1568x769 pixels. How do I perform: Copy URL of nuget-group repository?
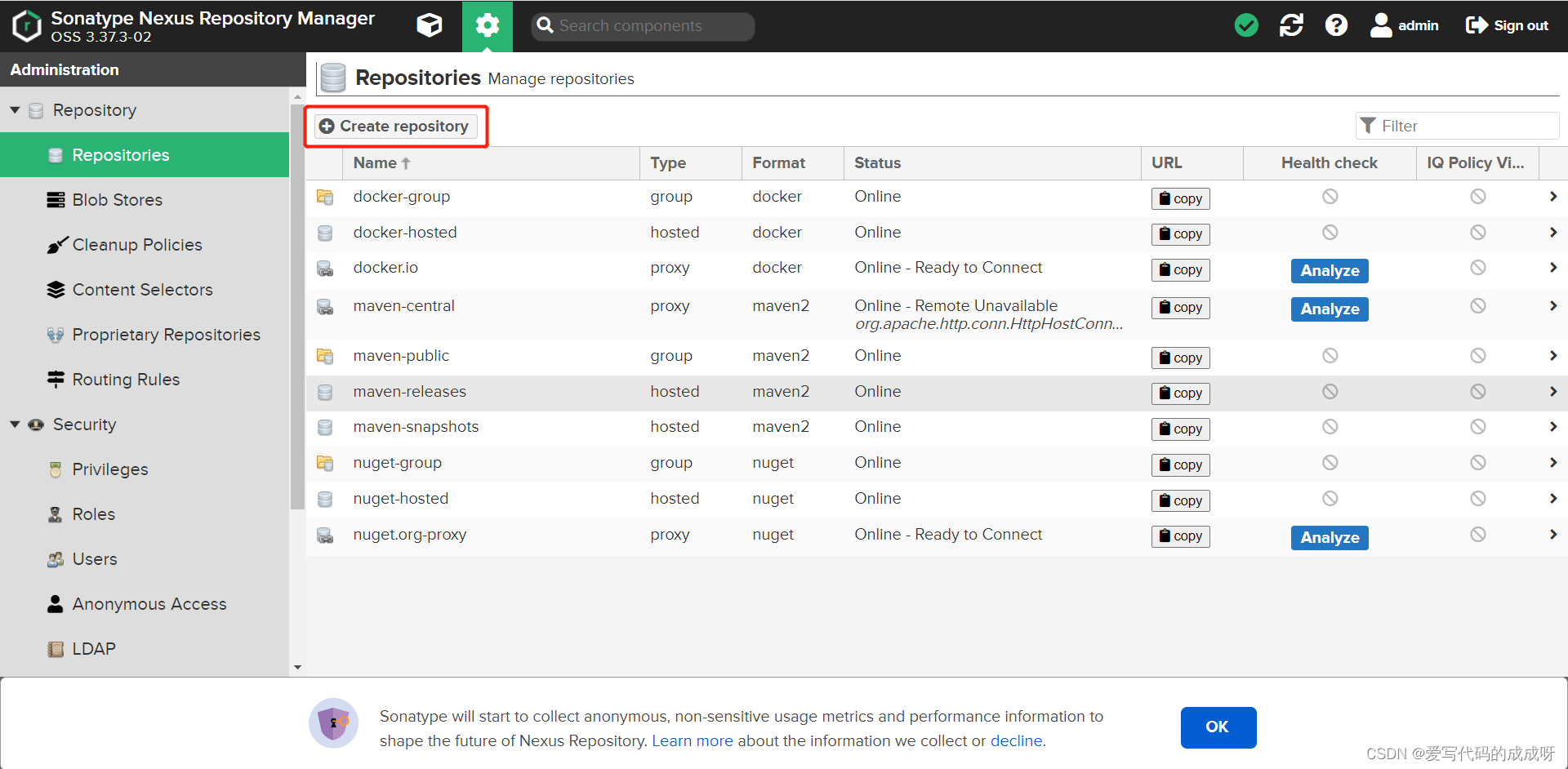[1181, 465]
